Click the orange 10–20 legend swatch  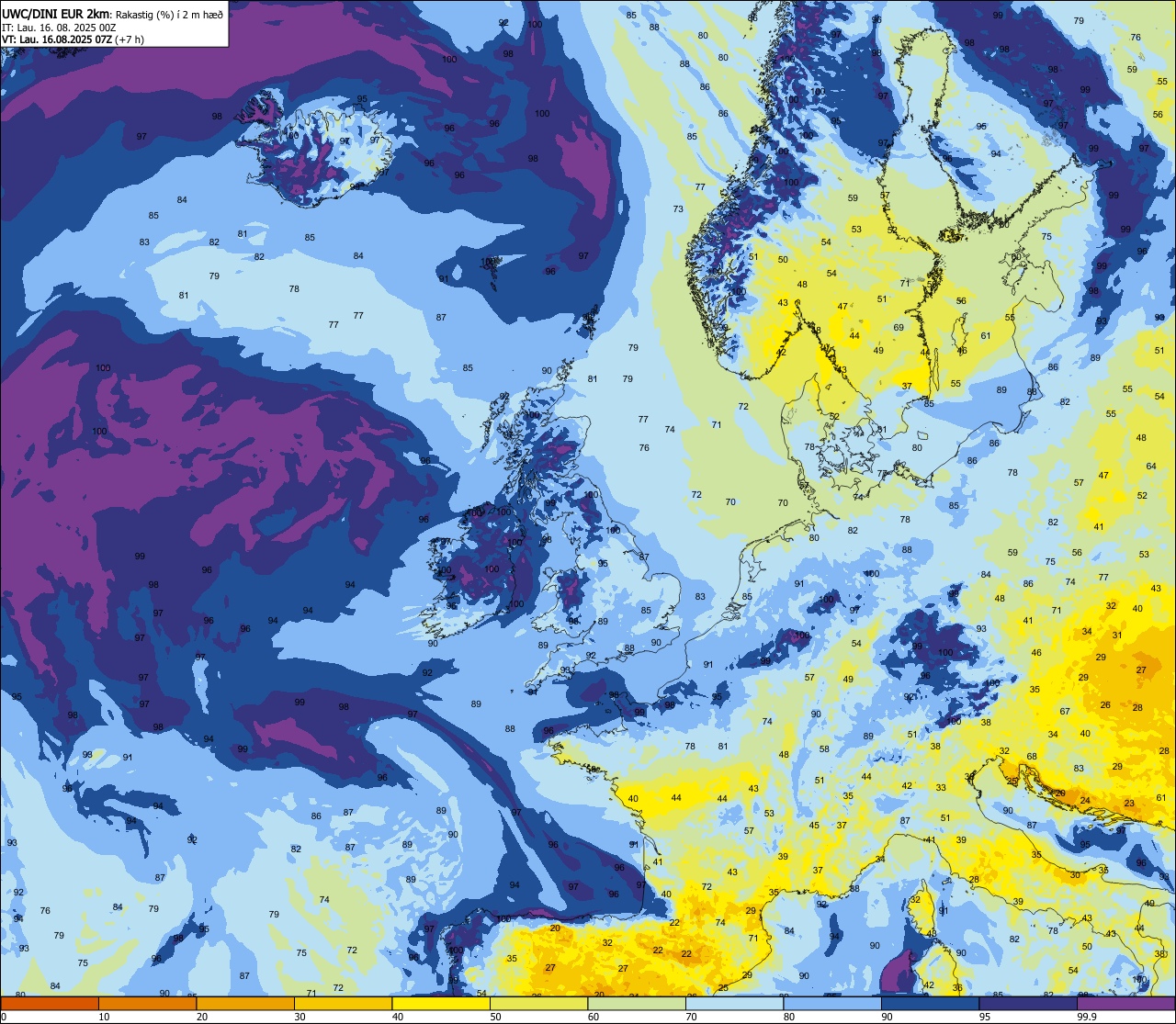147,1003
